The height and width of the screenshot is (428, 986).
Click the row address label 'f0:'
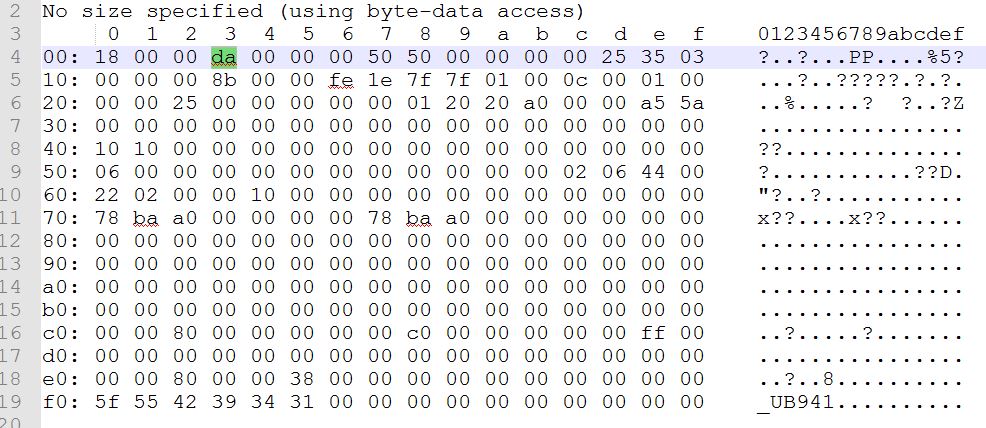[x=61, y=402]
